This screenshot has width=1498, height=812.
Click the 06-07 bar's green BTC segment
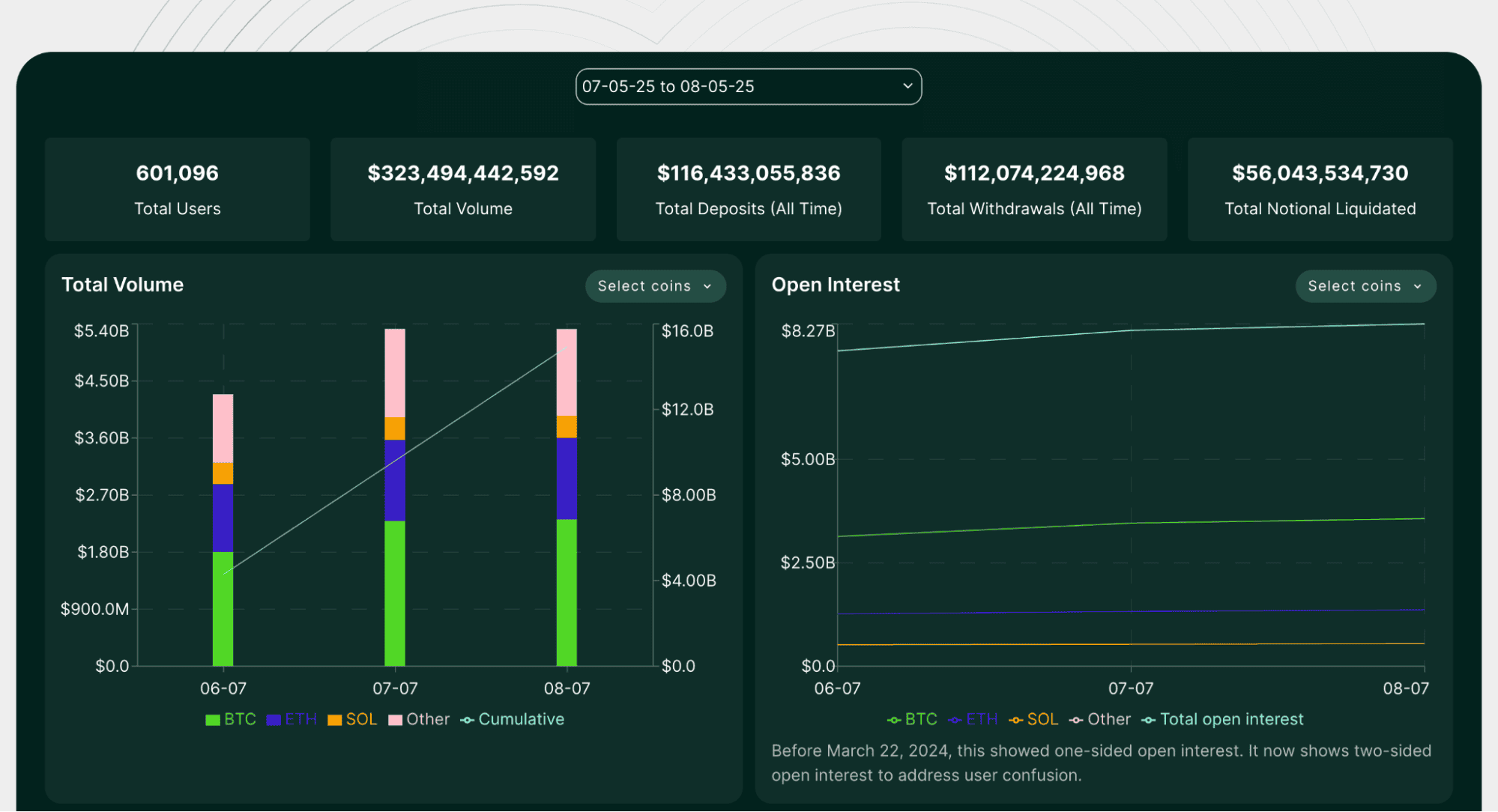click(x=223, y=608)
